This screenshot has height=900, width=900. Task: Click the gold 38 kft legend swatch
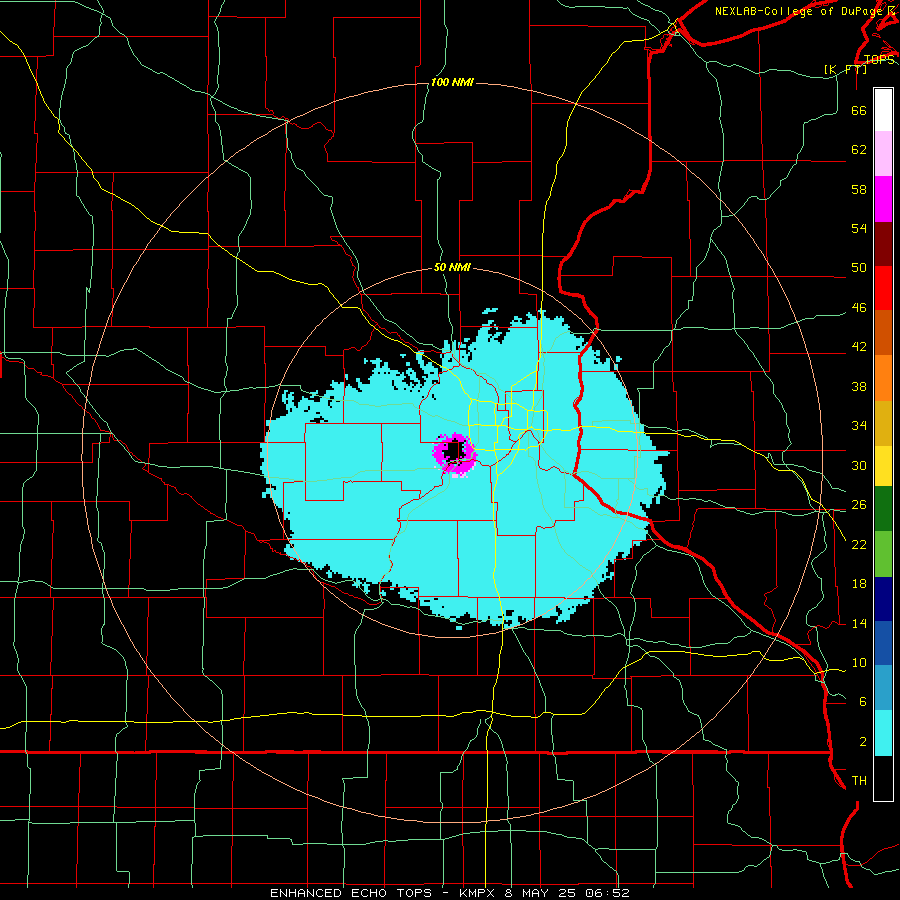883,423
